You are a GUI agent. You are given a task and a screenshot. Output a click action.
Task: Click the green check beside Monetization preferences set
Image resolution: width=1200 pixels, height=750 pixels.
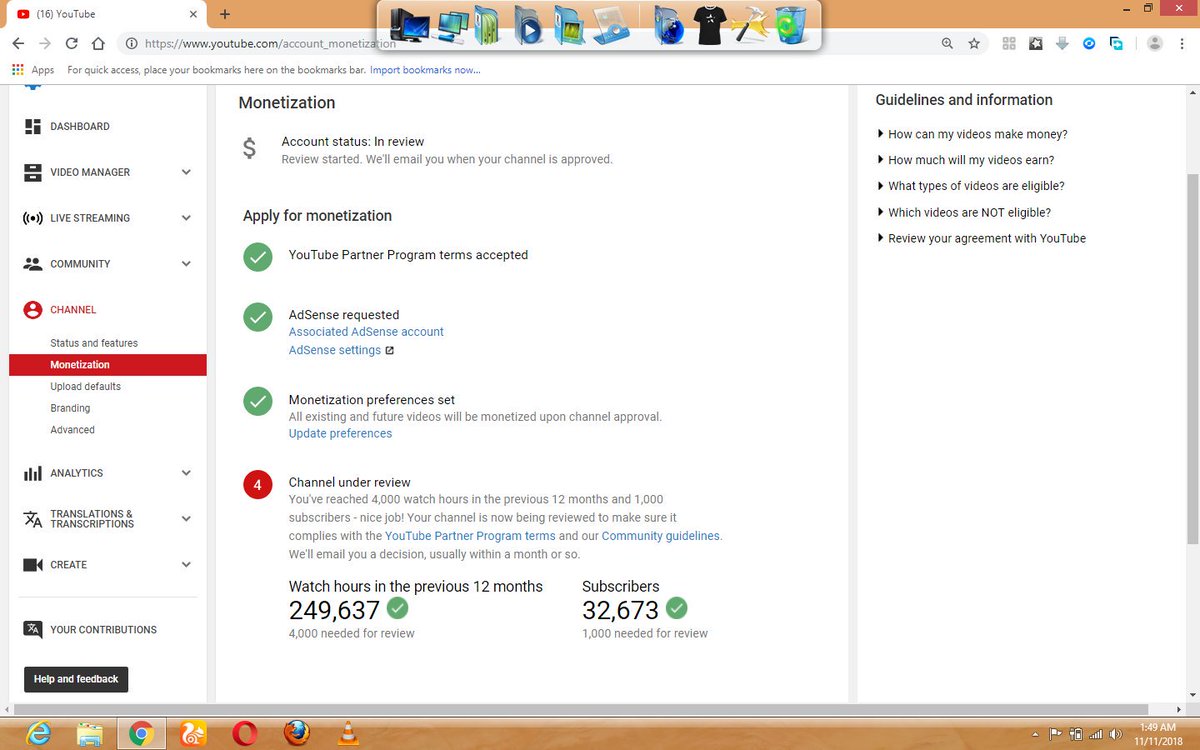tap(258, 401)
